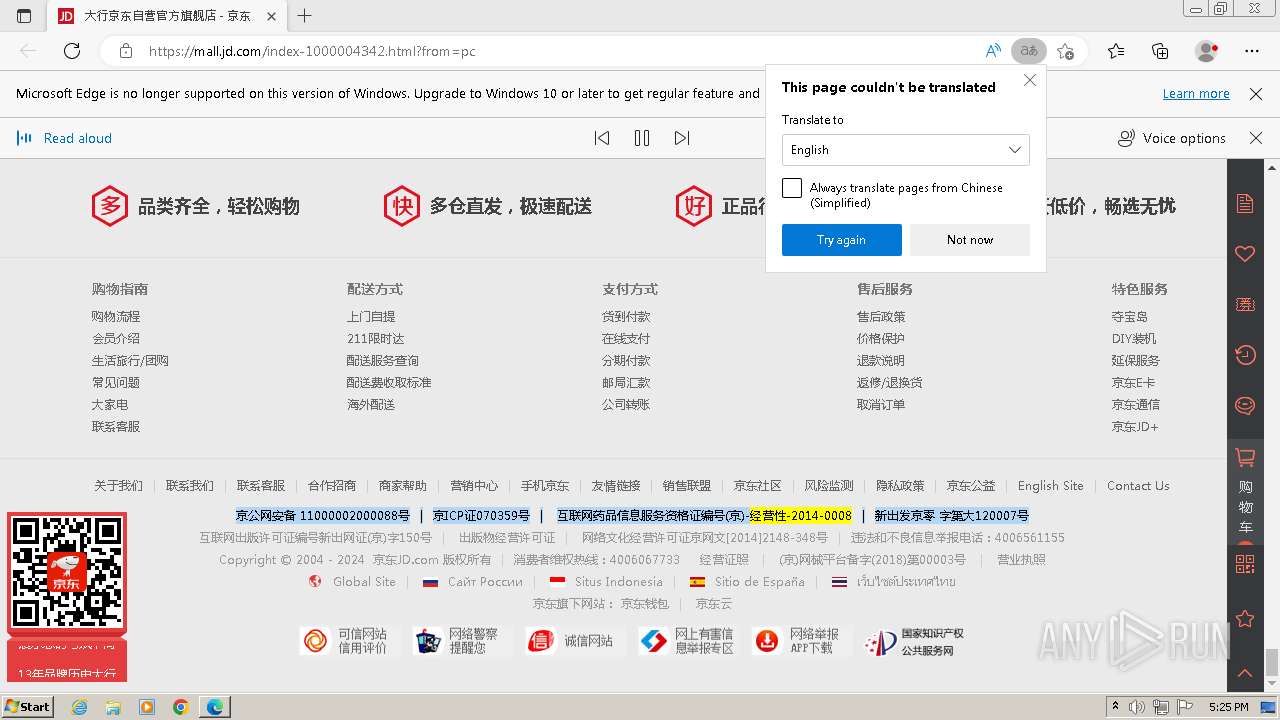
Task: Click the browser refresh icon
Action: 72,51
